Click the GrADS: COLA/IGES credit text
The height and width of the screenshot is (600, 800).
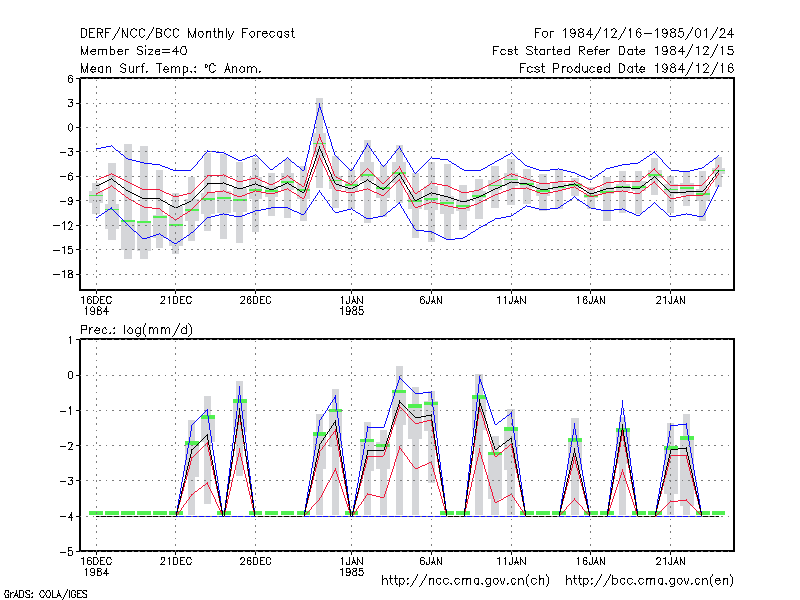(45, 594)
